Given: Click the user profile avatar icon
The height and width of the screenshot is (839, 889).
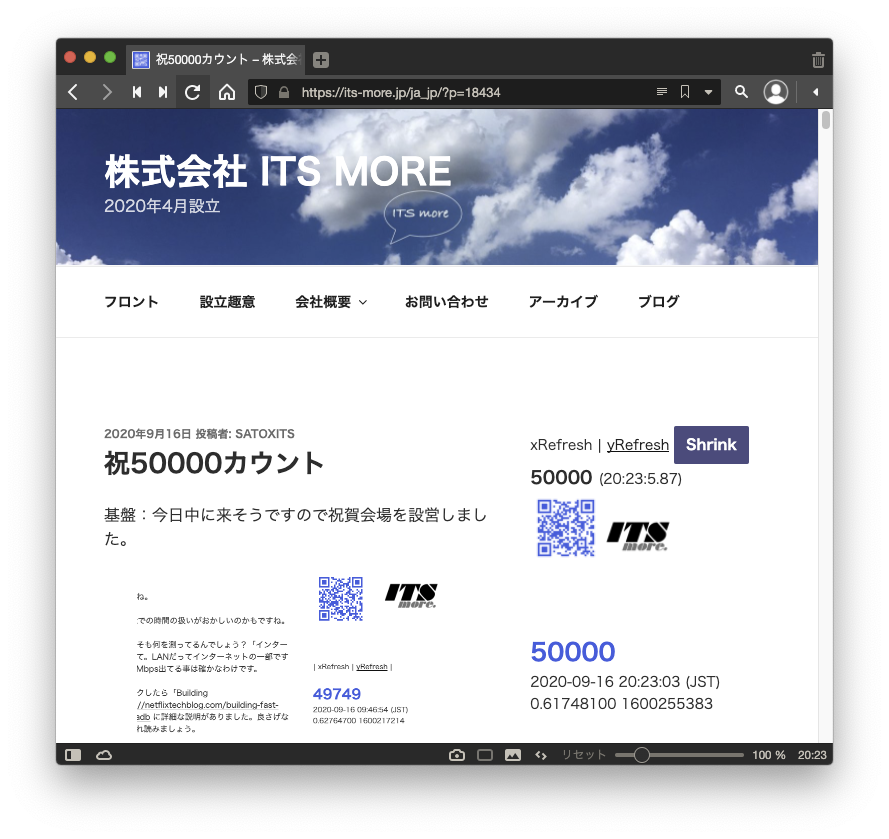Looking at the screenshot, I should tap(775, 92).
